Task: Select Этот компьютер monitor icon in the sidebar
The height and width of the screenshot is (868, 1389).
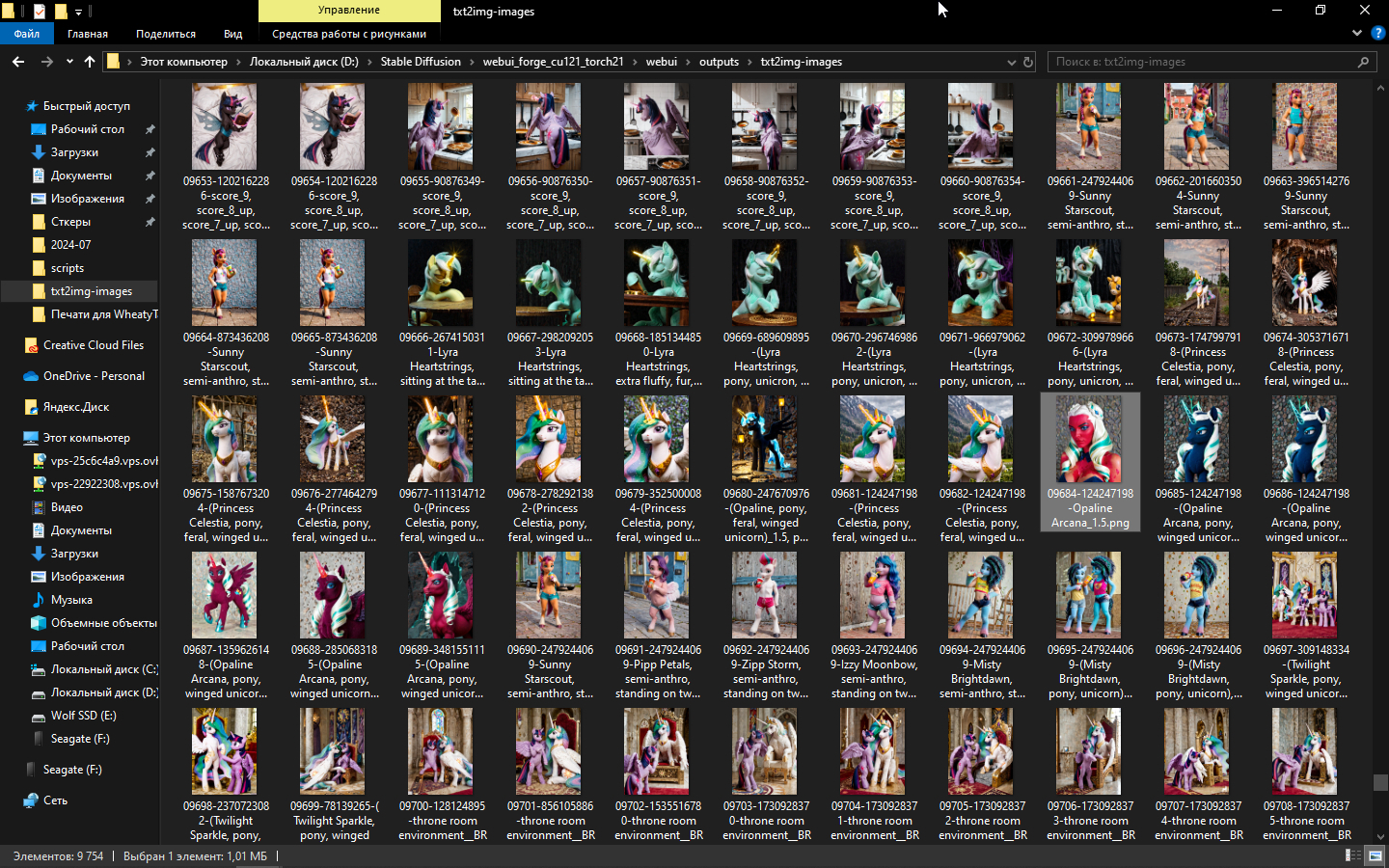Action: (x=32, y=438)
